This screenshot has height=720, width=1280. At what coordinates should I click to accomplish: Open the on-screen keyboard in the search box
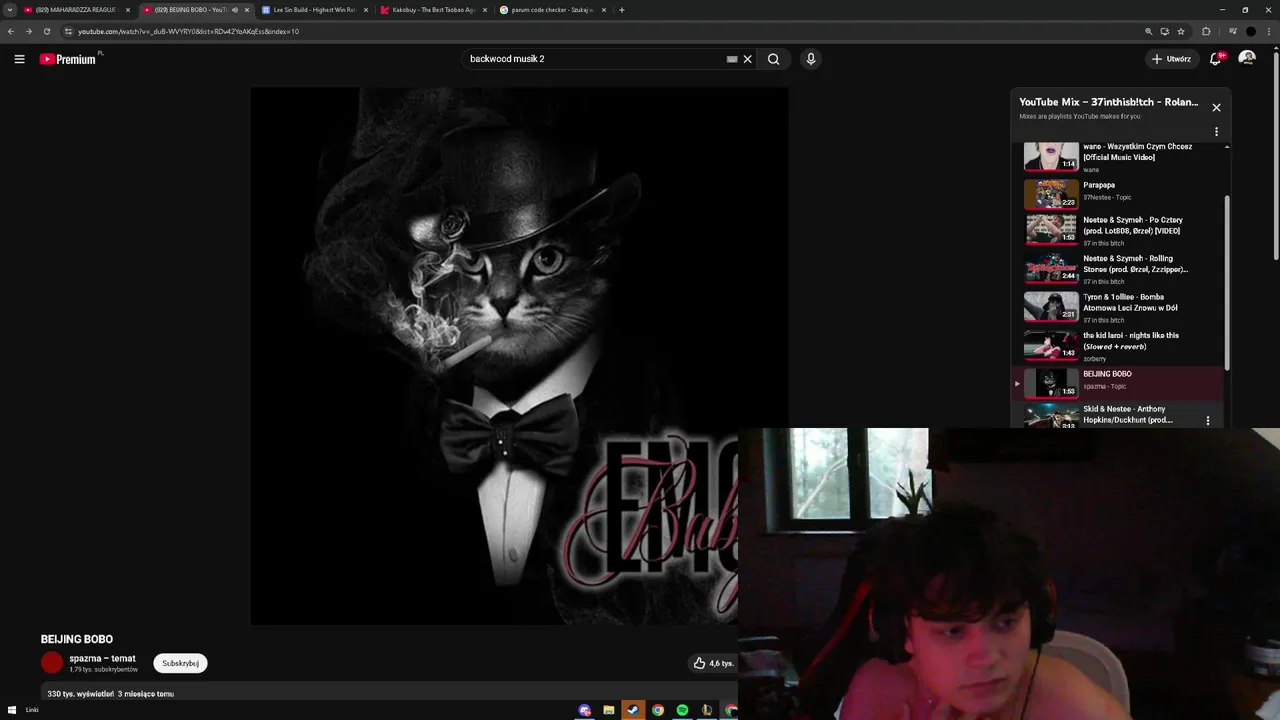pyautogui.click(x=732, y=59)
